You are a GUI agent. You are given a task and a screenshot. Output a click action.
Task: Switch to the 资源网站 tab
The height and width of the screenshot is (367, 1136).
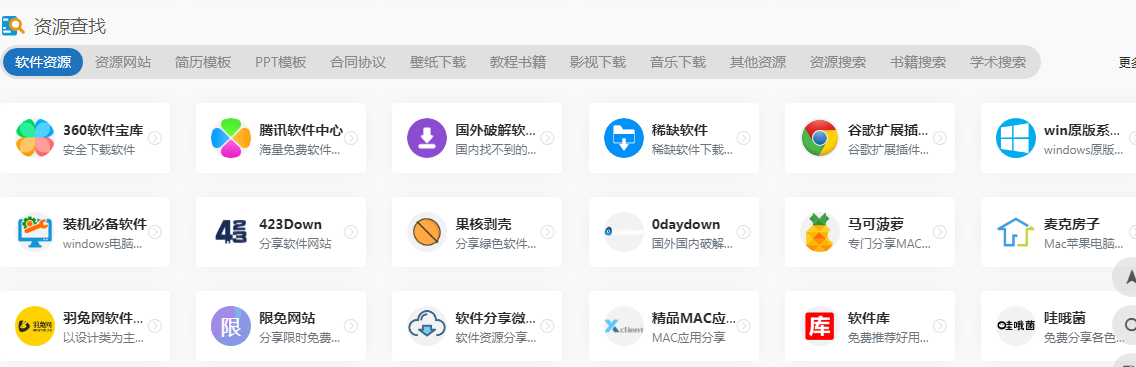point(123,62)
